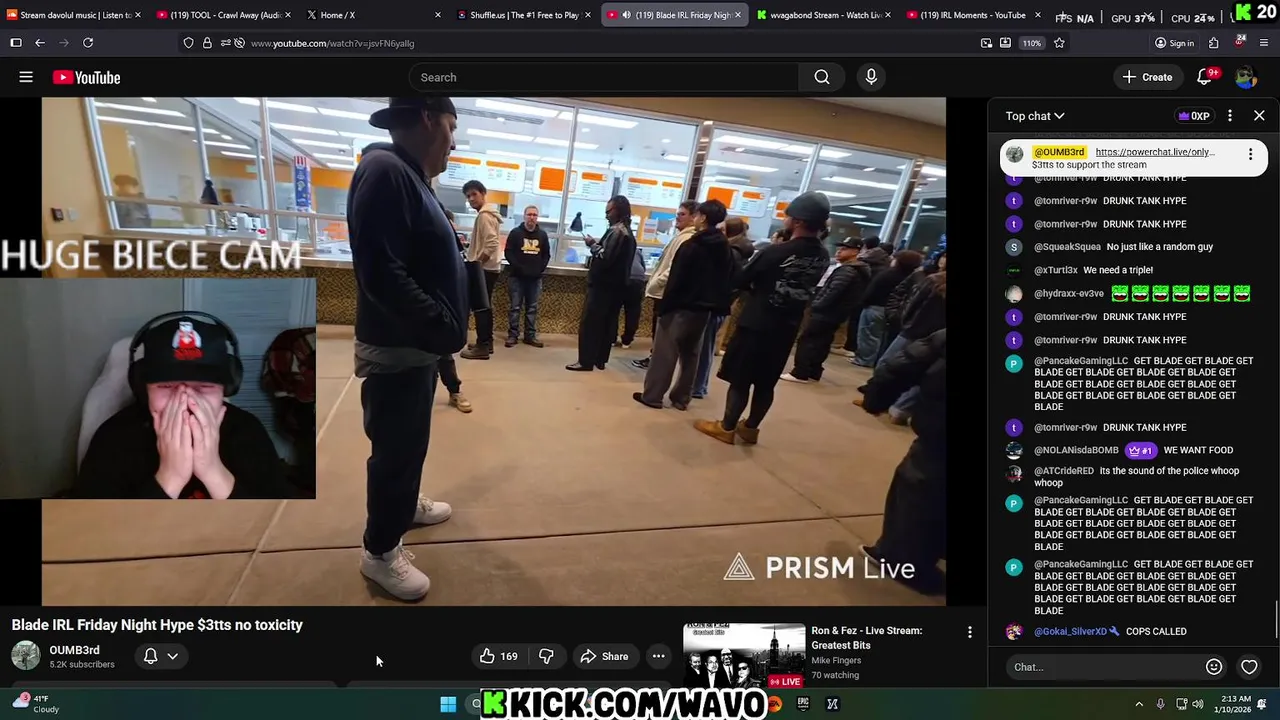This screenshot has height=720, width=1280.
Task: Open picture-in-picture icon in the address bar
Action: pos(987,43)
